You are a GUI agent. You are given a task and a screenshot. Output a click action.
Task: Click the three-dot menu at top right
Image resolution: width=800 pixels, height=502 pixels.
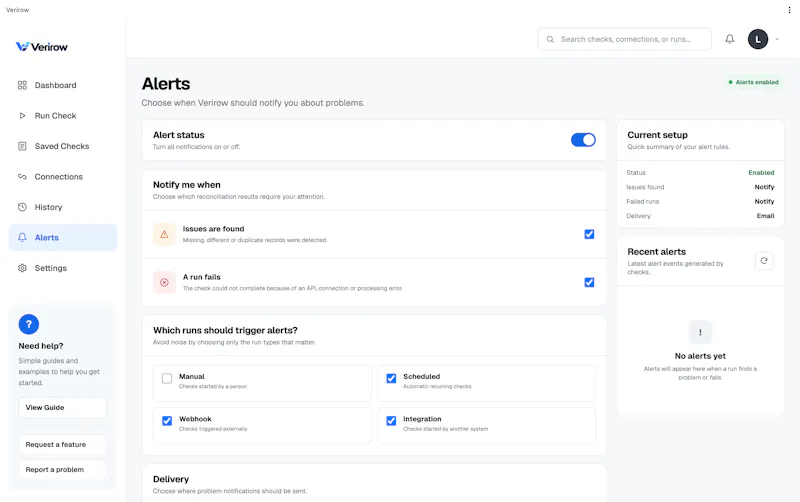(789, 10)
